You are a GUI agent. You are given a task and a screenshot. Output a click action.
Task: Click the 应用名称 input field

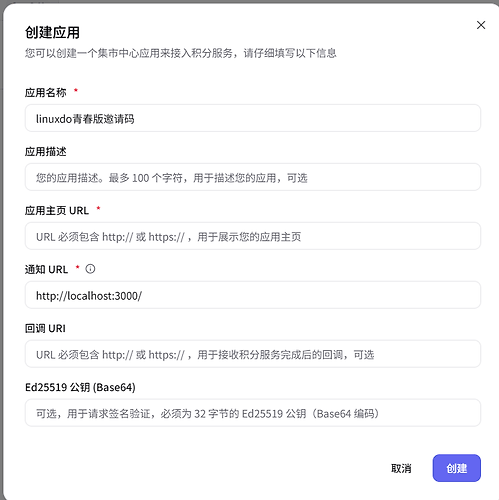tap(253, 118)
